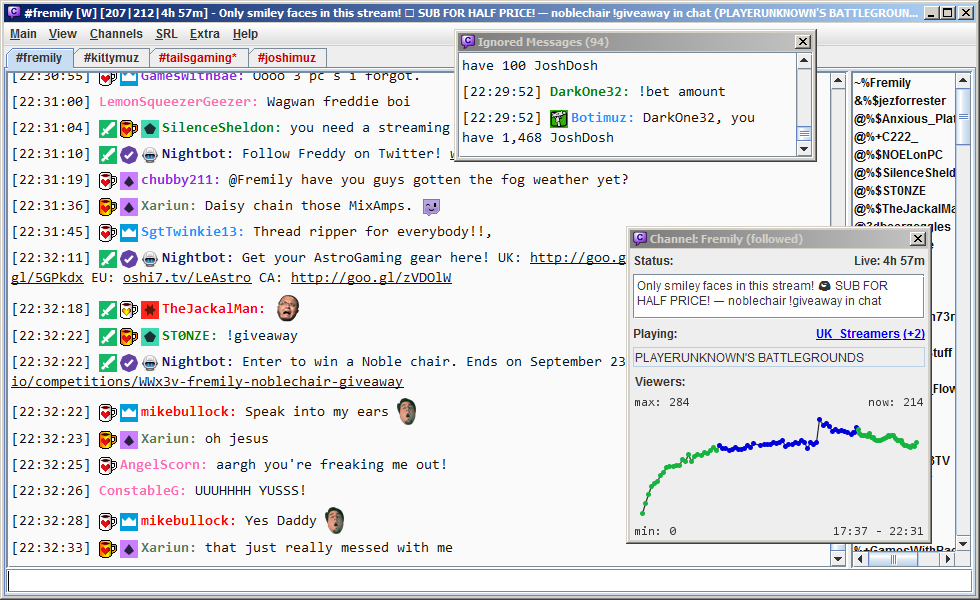The width and height of the screenshot is (980, 600).
Task: Click the user list scroll up arrow
Action: pyautogui.click(x=962, y=81)
